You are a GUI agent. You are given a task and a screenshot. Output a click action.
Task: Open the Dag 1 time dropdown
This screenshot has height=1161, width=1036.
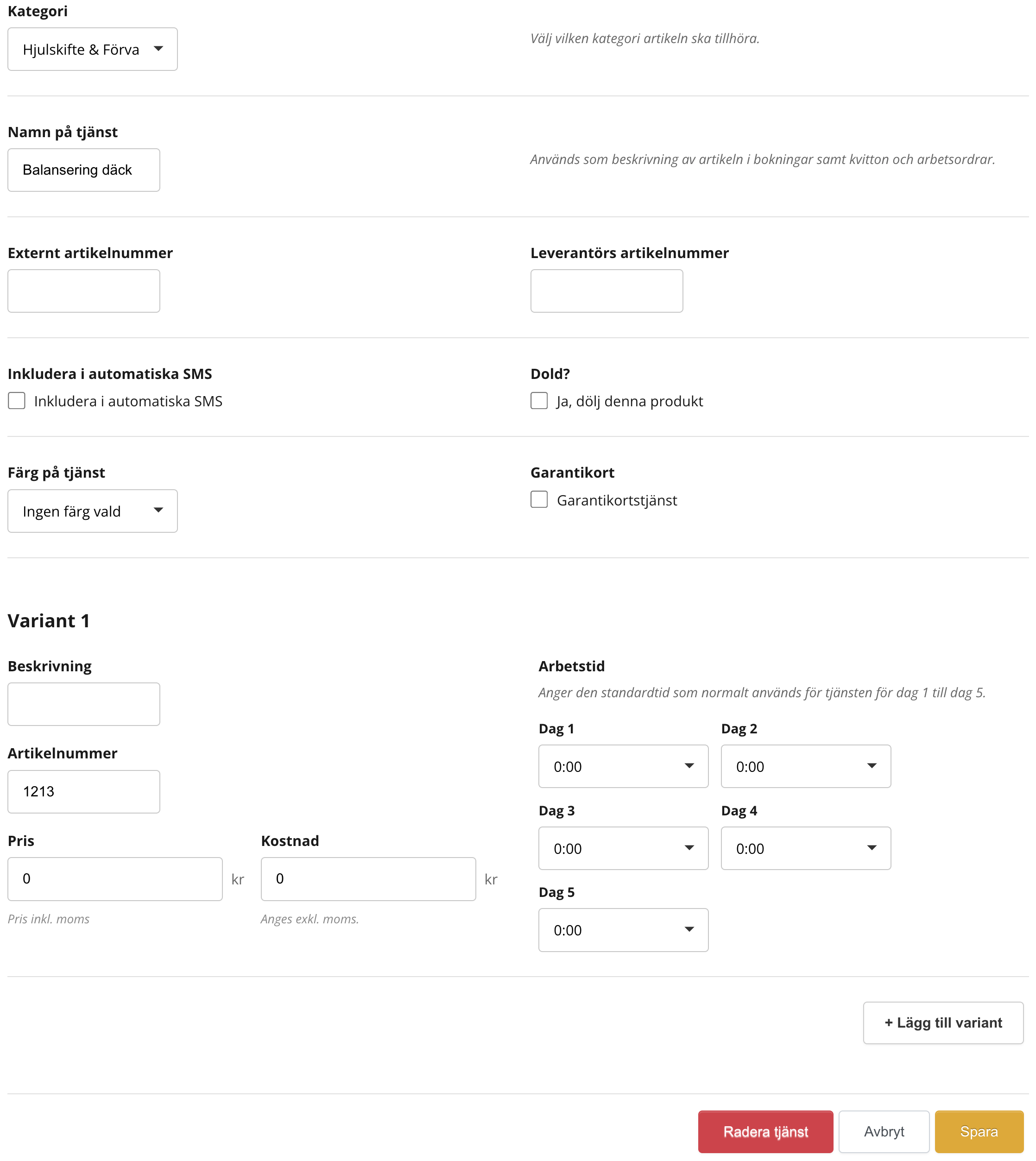623,766
